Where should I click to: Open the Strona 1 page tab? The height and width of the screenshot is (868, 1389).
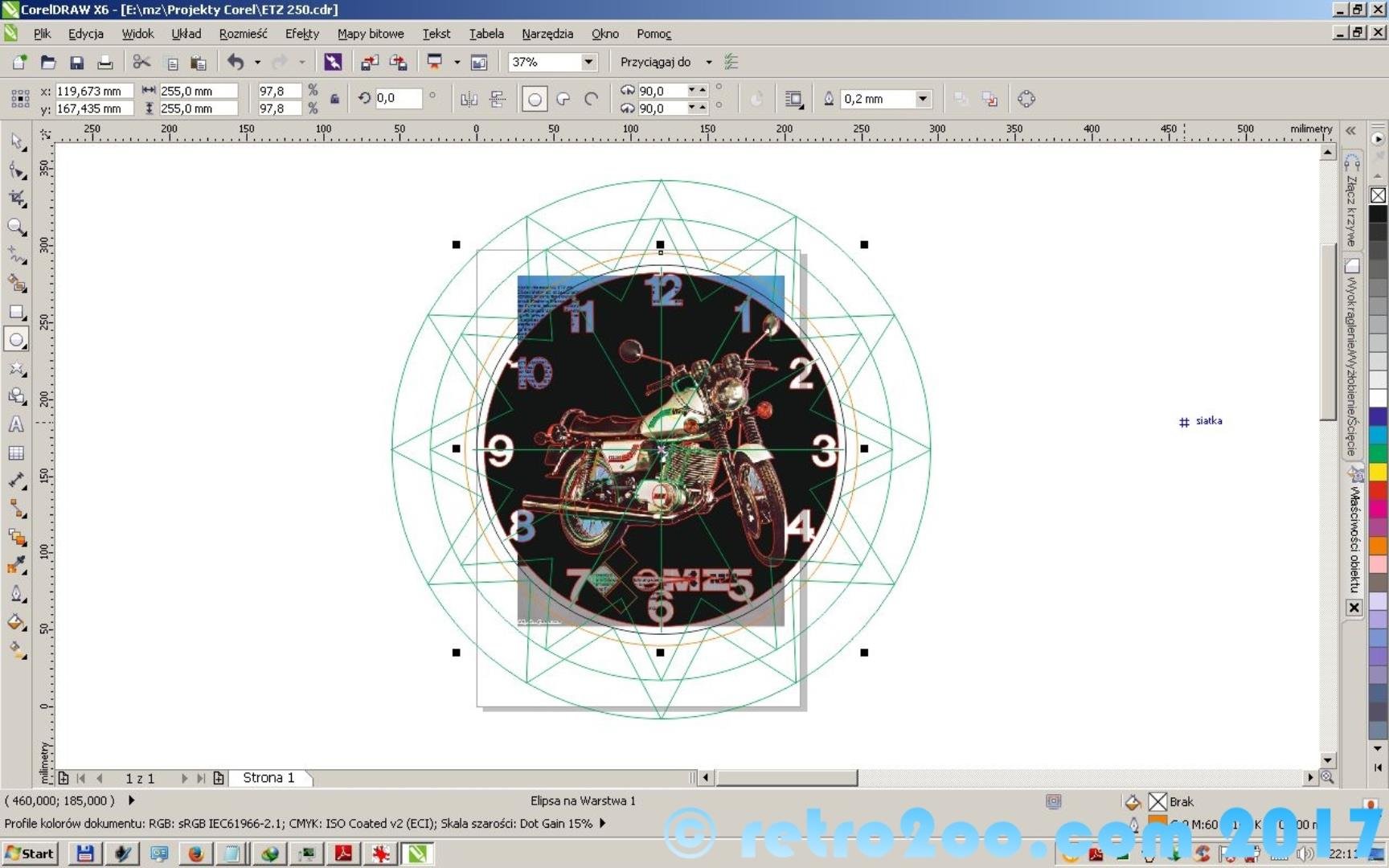268,778
